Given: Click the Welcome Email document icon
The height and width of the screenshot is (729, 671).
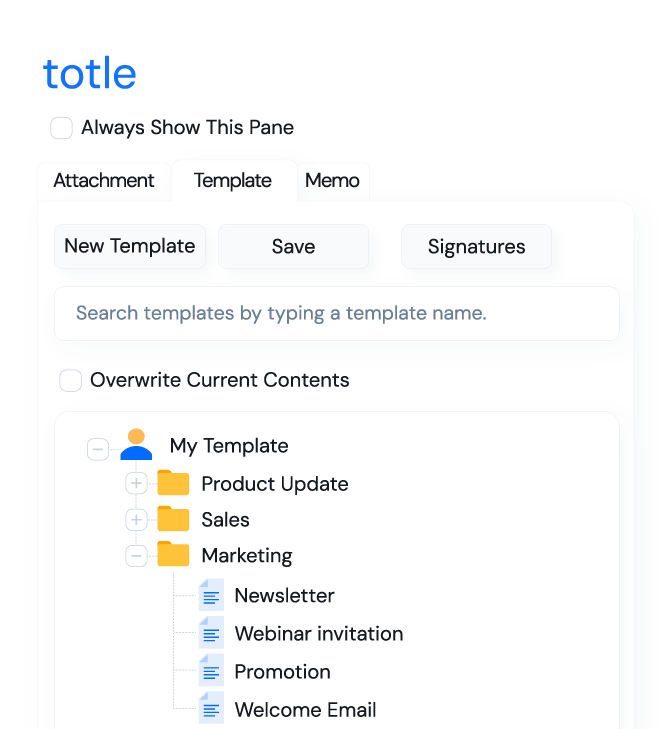Looking at the screenshot, I should coord(211,710).
